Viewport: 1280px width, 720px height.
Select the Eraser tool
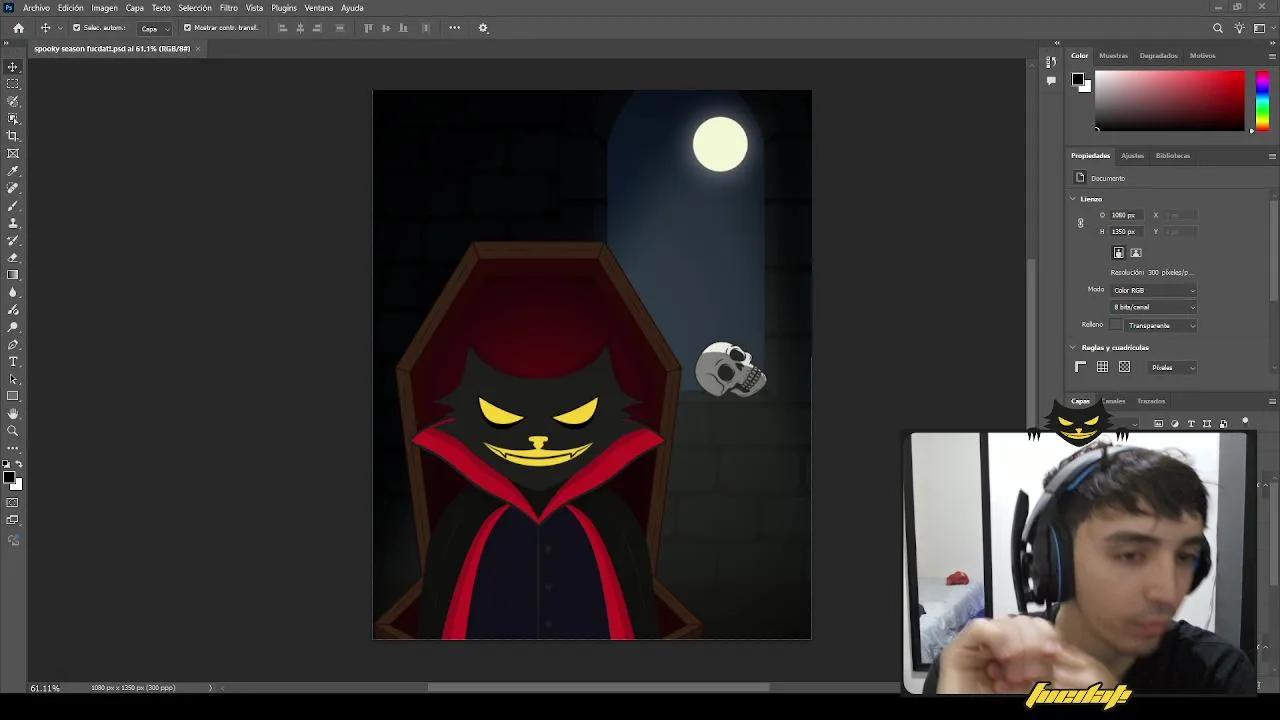pos(13,257)
